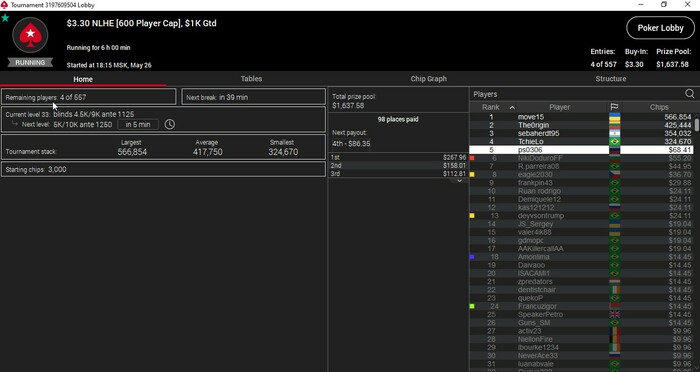Open the player search magnifier icon
700x372 pixels.
[690, 94]
